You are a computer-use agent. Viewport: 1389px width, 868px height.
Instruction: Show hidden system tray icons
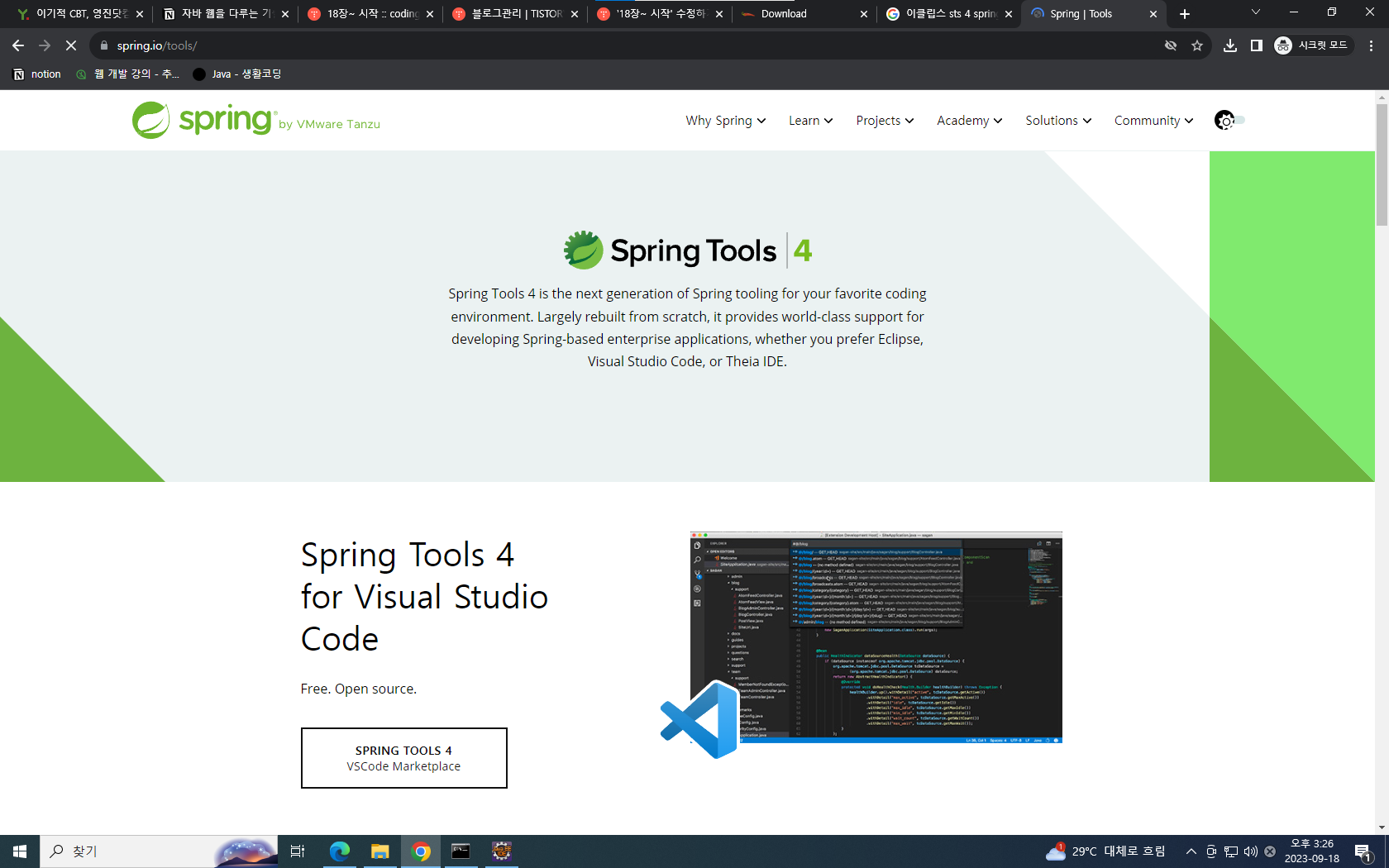(1191, 851)
